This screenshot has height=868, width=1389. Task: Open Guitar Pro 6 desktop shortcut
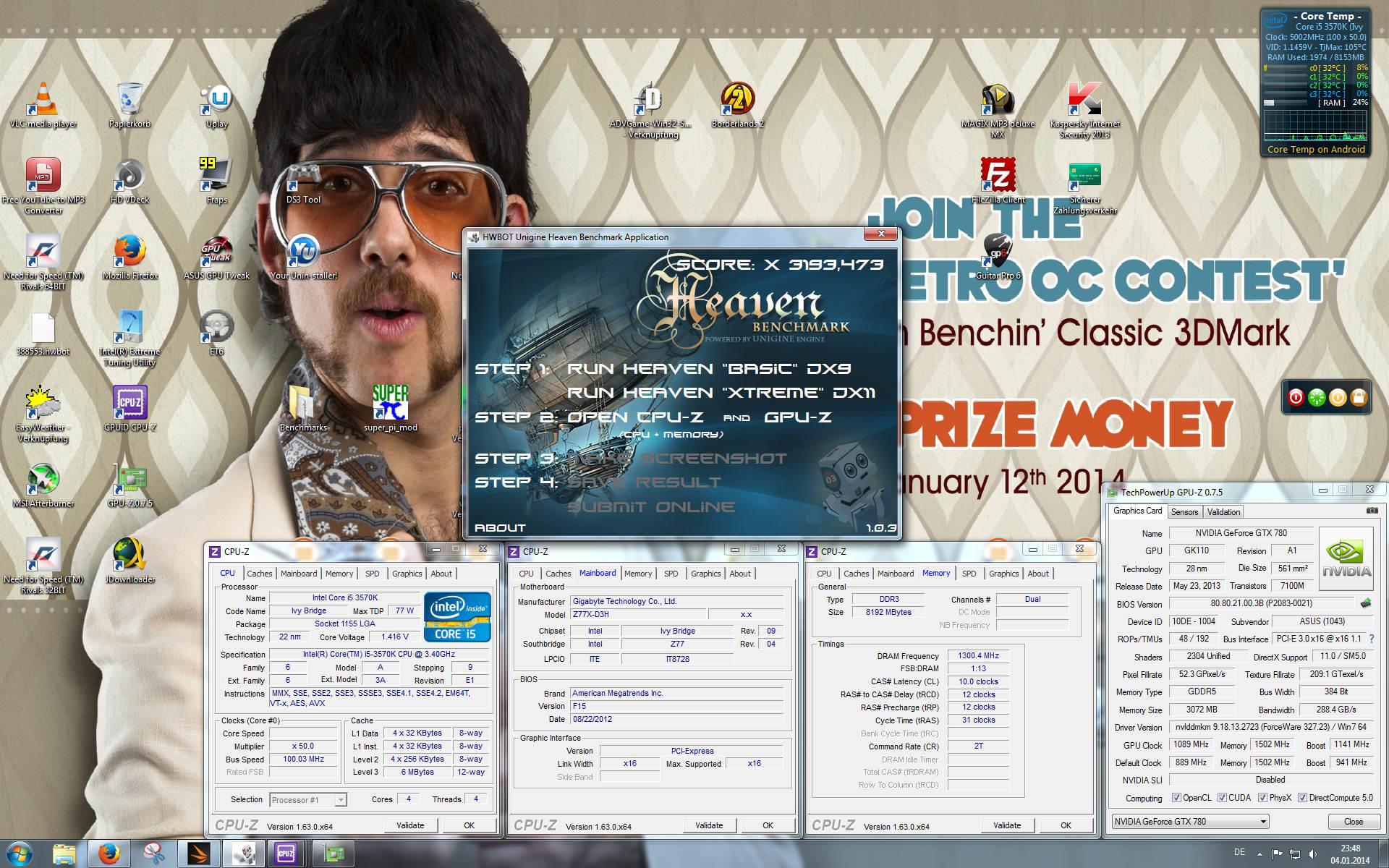point(998,258)
